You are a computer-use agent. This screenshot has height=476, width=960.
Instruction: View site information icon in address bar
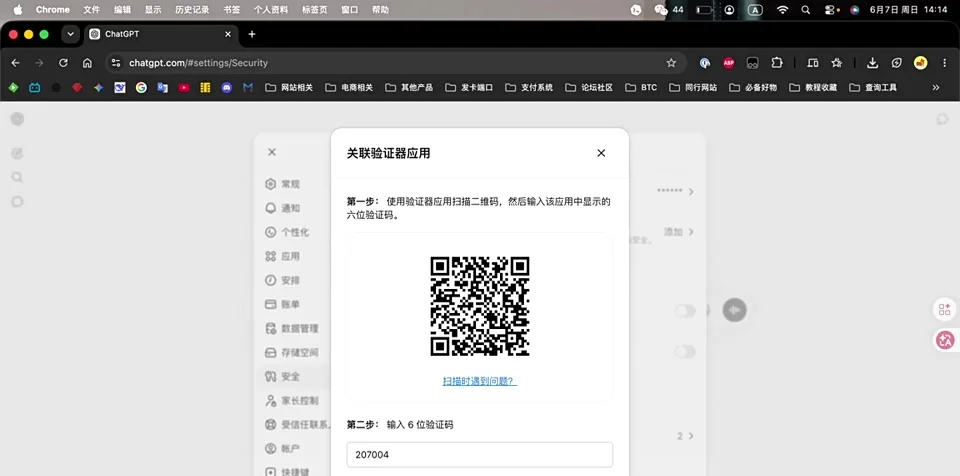pos(116,63)
